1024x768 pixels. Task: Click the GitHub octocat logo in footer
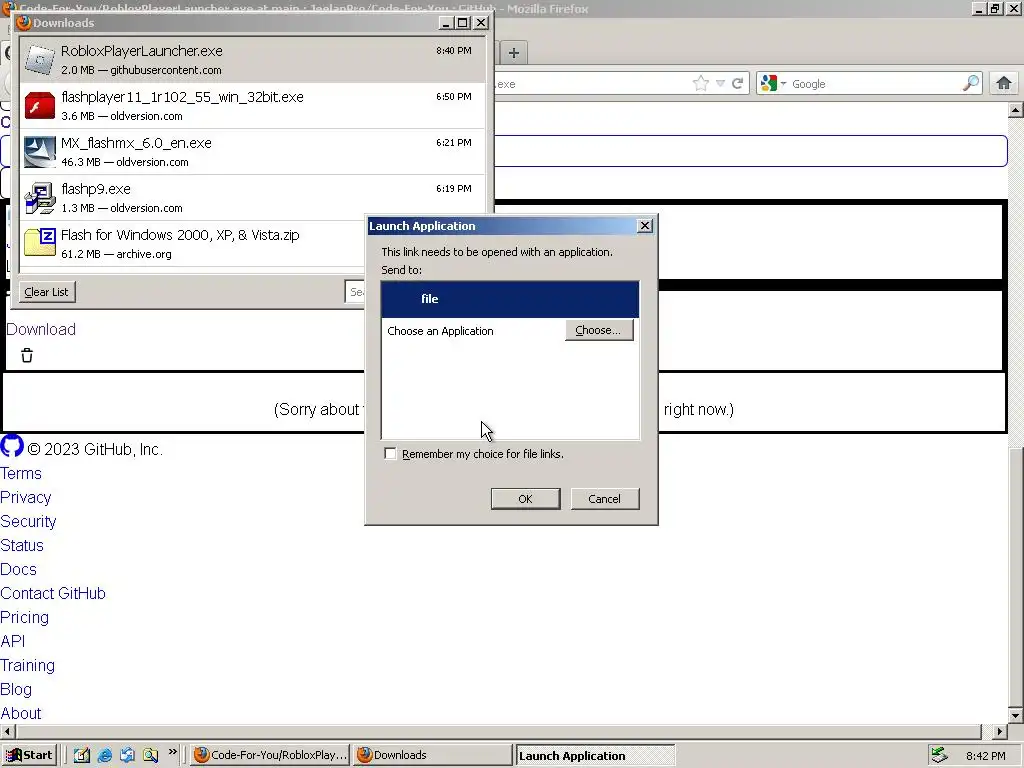[12, 447]
